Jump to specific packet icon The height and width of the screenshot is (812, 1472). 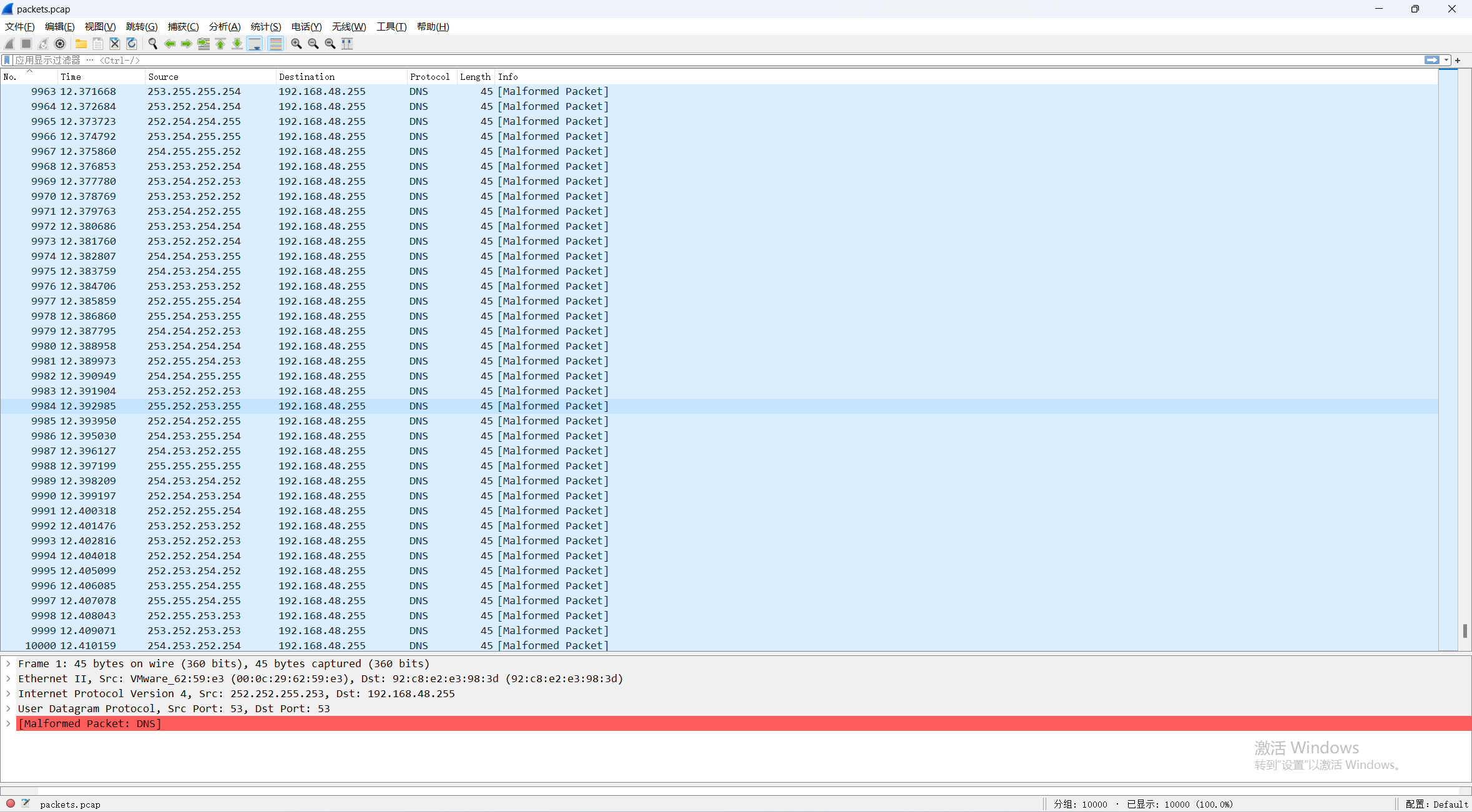204,44
